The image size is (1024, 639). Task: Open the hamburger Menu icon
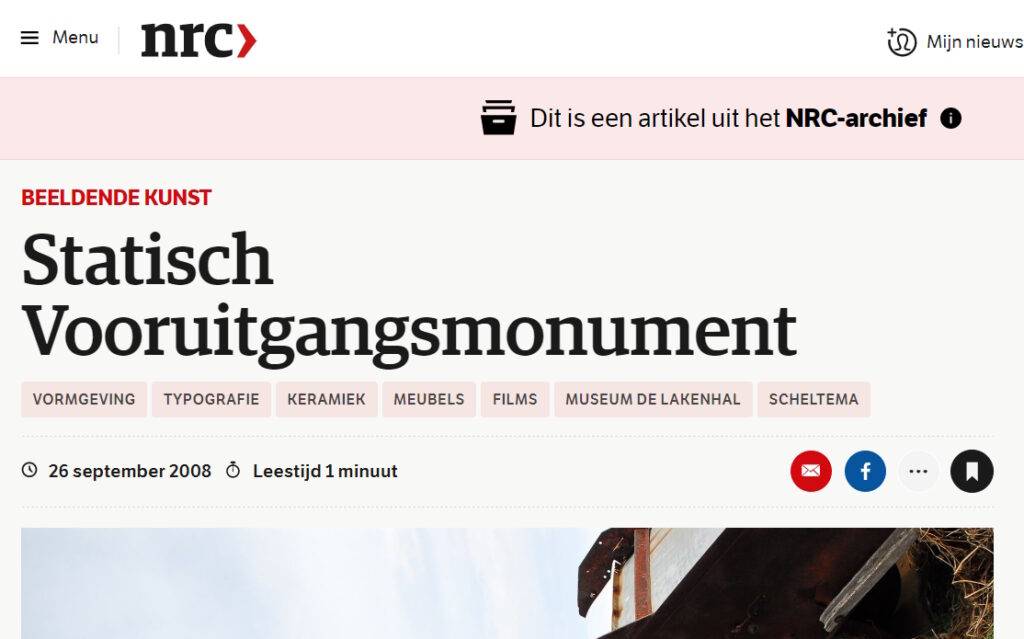click(x=30, y=38)
